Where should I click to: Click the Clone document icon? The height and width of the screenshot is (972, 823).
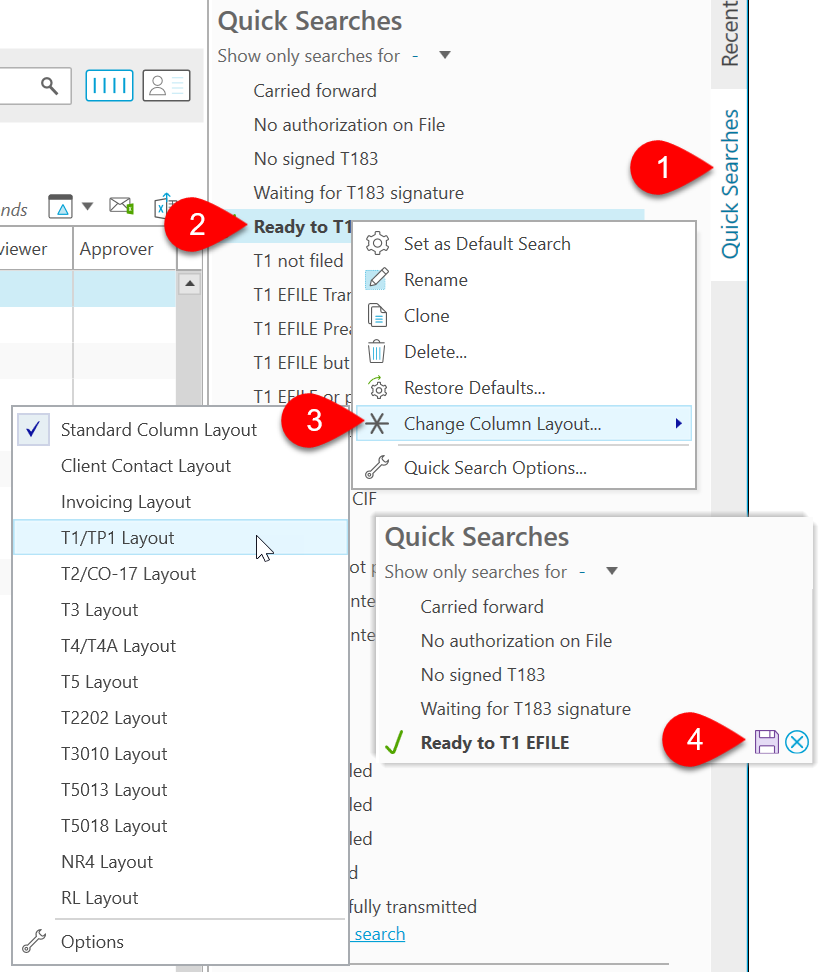(x=377, y=316)
